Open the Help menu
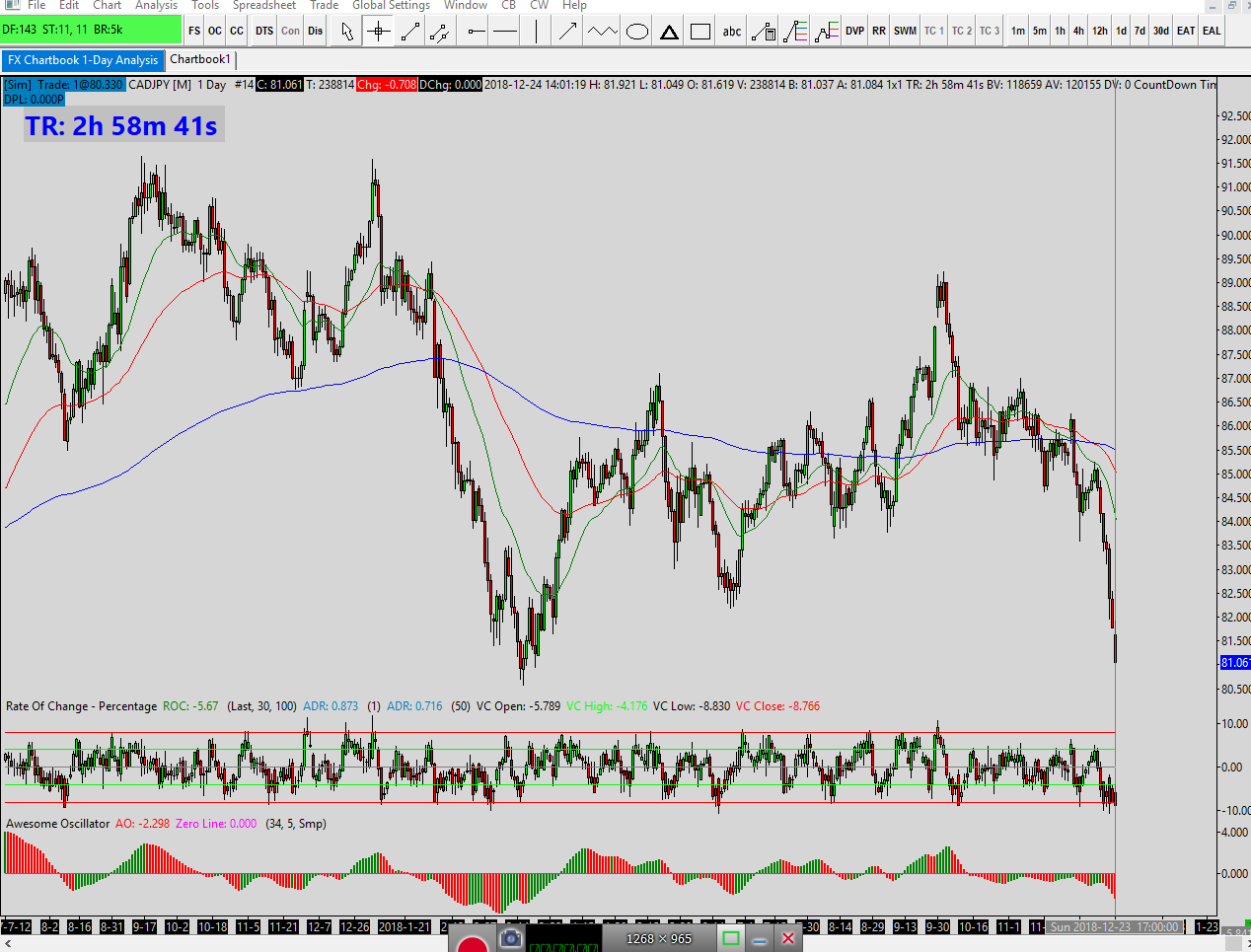This screenshot has height=952, width=1251. [x=574, y=5]
